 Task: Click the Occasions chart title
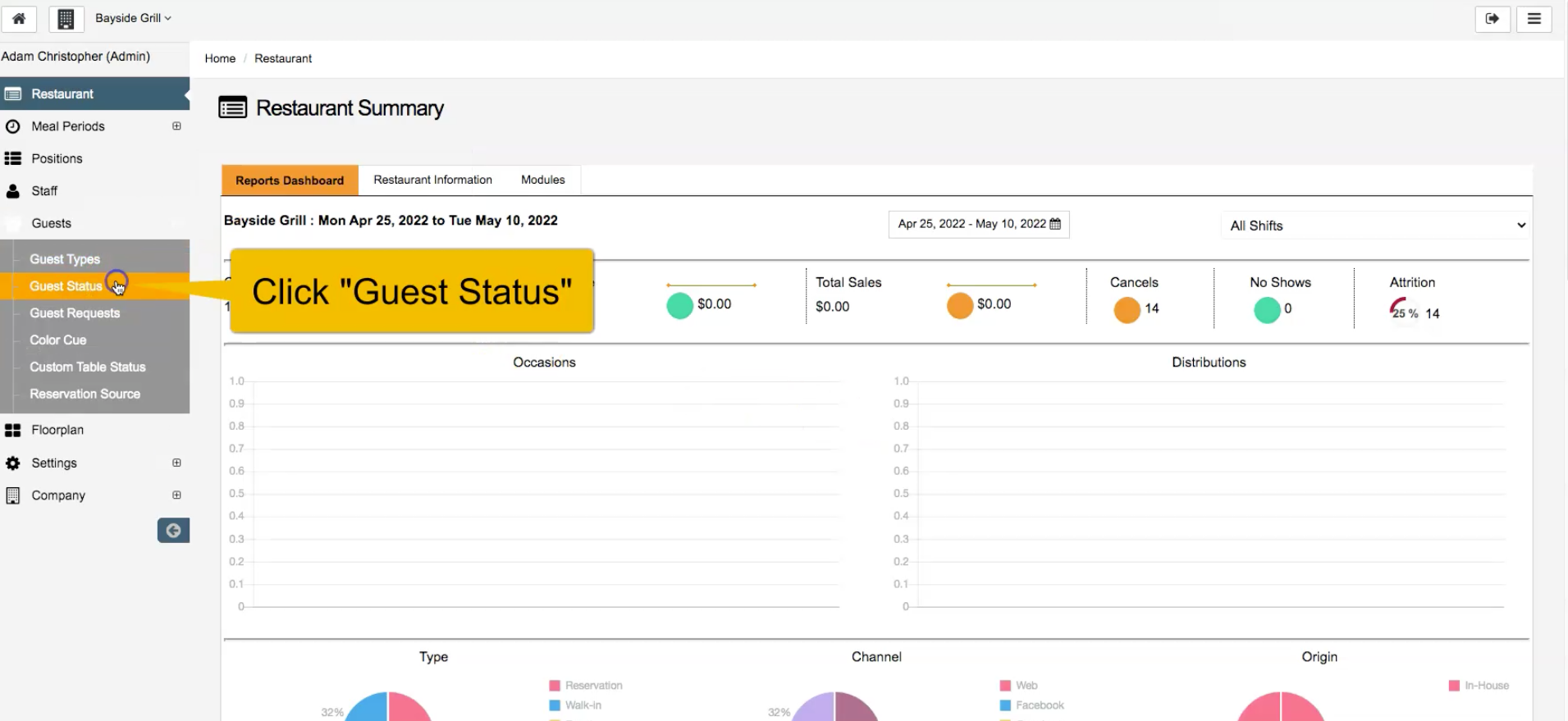pos(544,363)
